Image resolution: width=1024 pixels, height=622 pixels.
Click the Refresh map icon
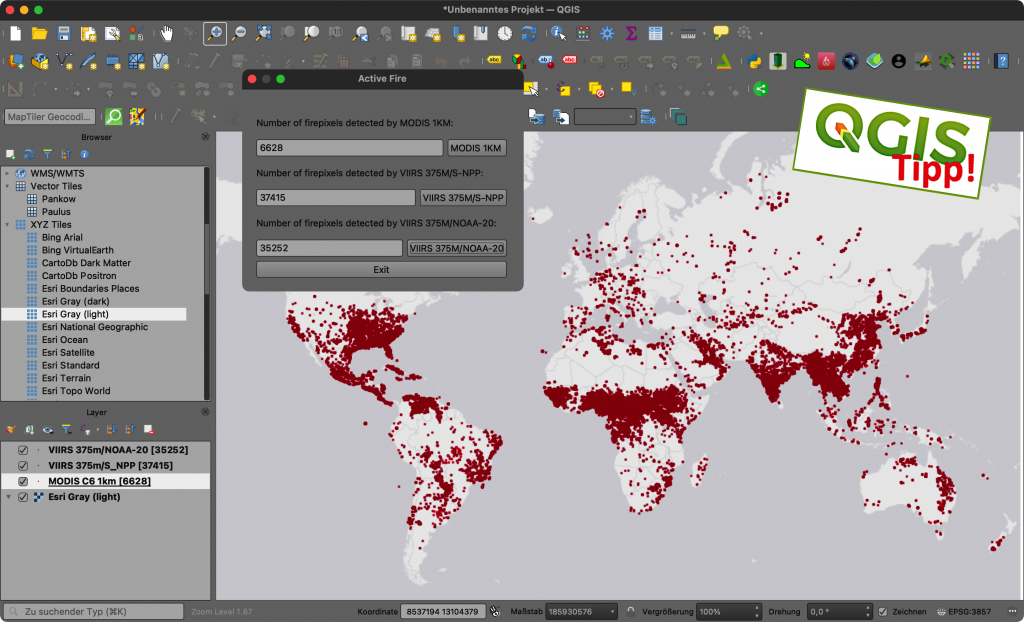(528, 33)
